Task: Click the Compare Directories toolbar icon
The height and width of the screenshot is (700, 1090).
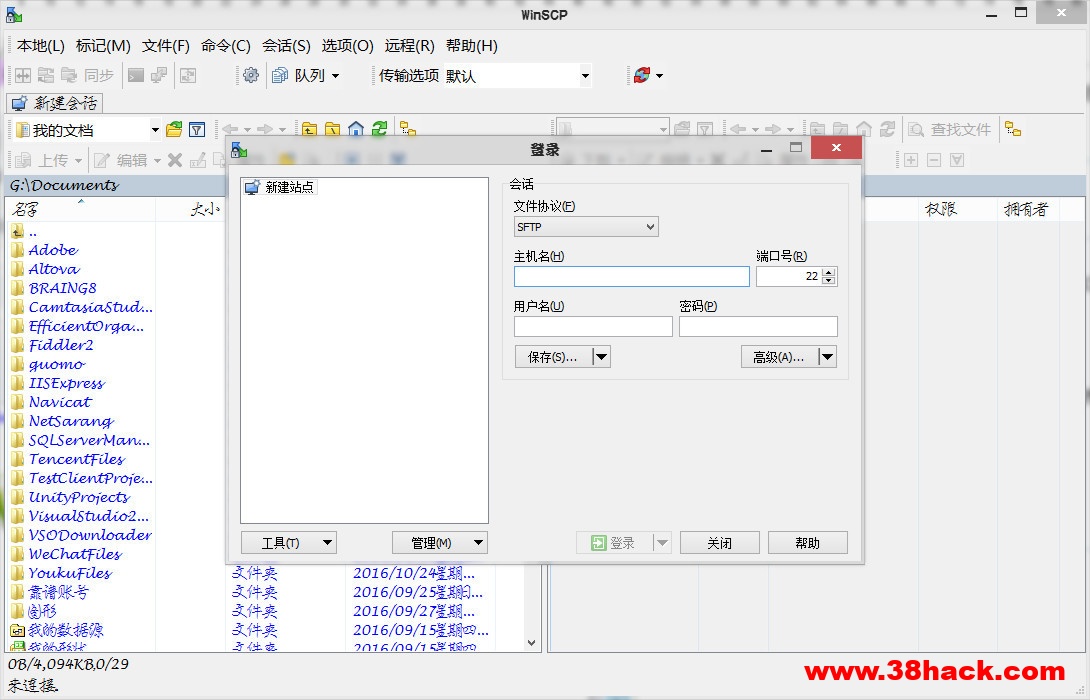Action: pos(23,75)
